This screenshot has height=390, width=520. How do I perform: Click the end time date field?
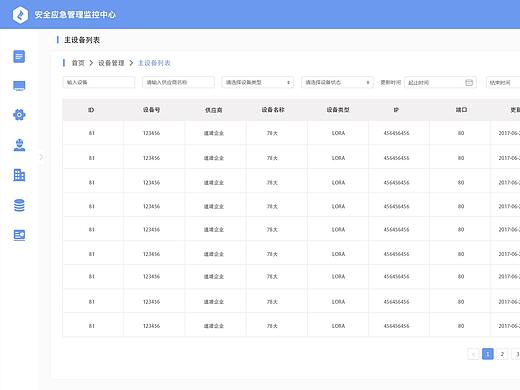click(x=503, y=82)
